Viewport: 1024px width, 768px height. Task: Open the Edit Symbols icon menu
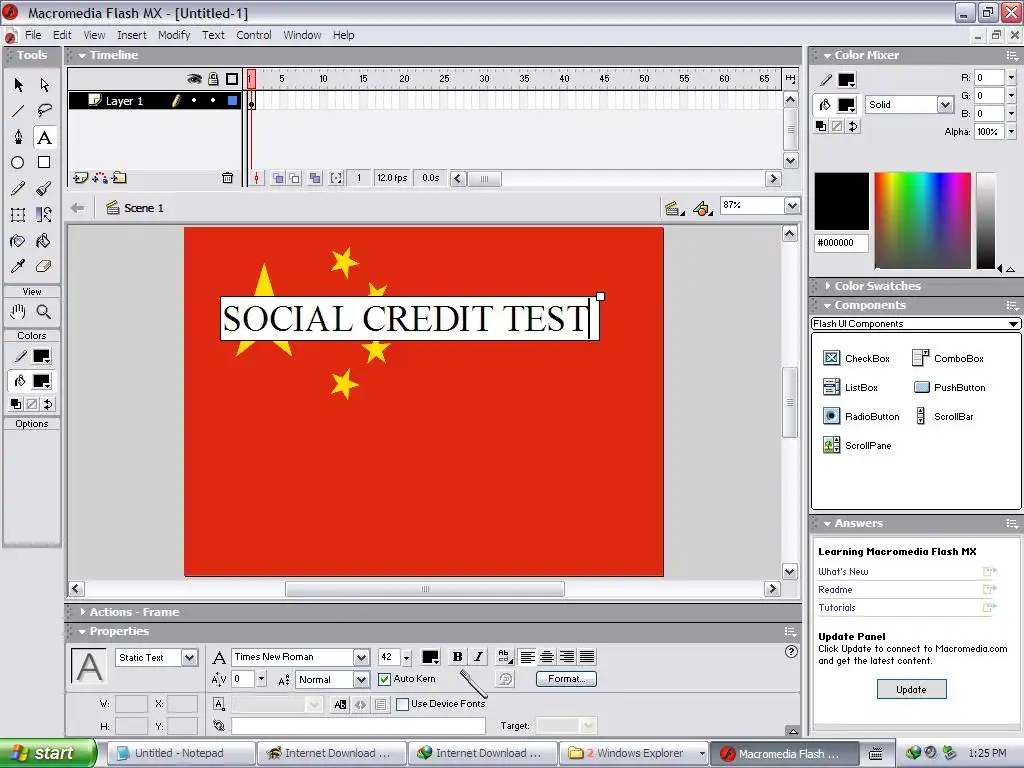point(702,208)
